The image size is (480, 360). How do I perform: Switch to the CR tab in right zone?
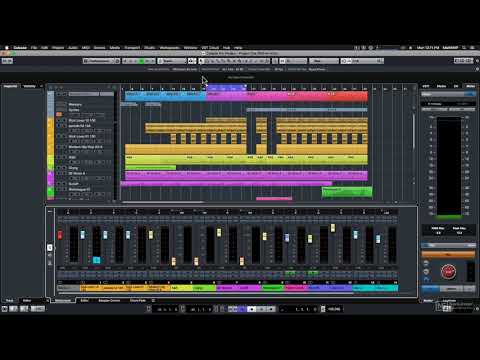[456, 86]
